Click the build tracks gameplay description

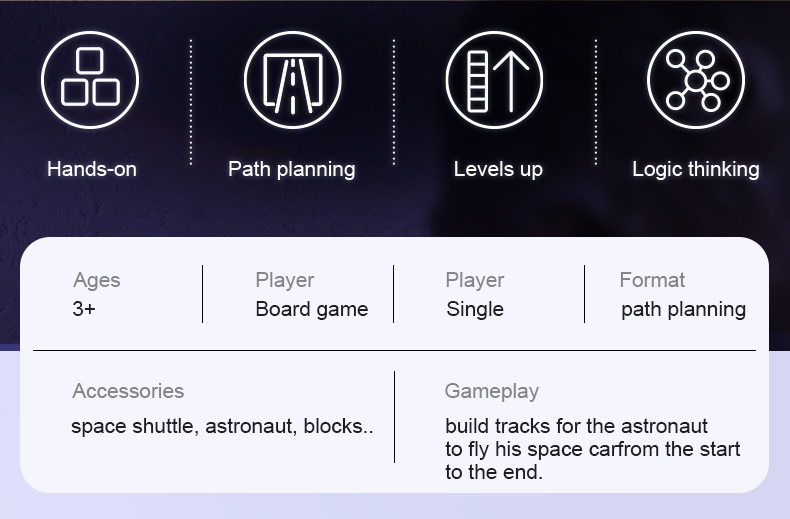(x=592, y=449)
